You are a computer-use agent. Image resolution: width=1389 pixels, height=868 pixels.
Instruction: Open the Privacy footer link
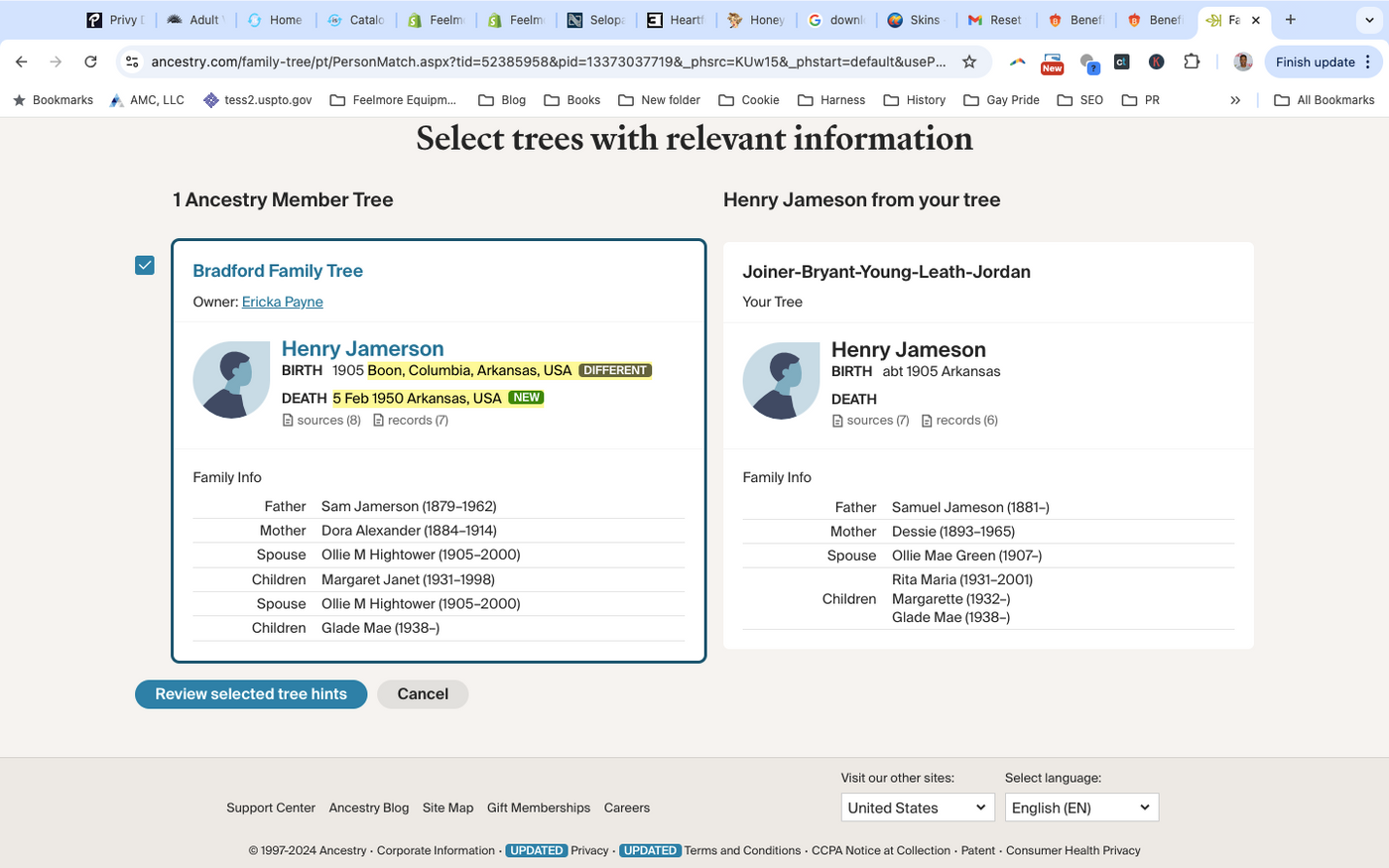coord(589,850)
